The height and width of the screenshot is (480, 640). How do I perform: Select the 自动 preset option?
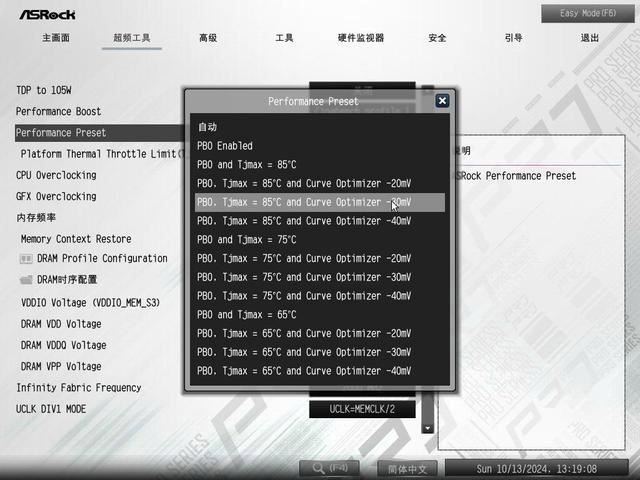point(320,127)
